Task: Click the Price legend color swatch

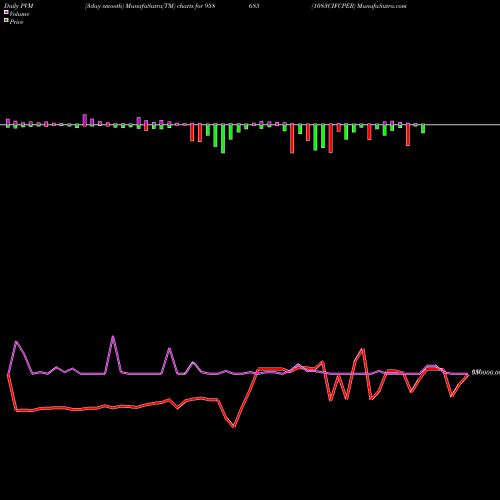Action: [6, 21]
